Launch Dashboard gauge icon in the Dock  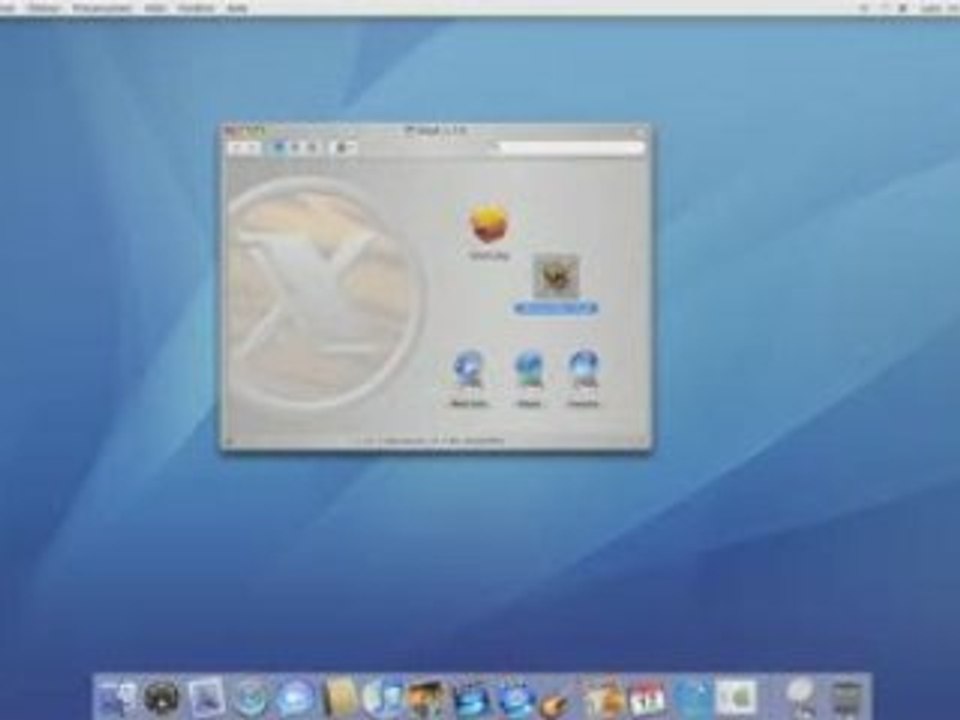tap(162, 697)
